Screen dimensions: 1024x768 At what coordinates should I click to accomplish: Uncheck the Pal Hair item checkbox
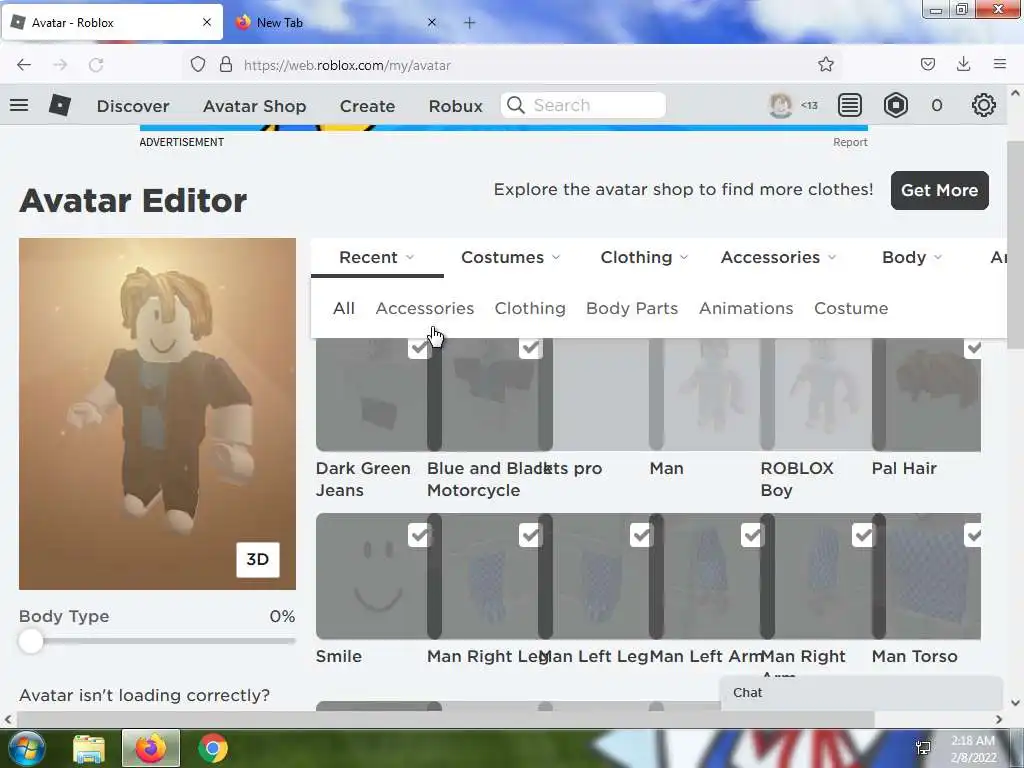pyautogui.click(x=972, y=347)
